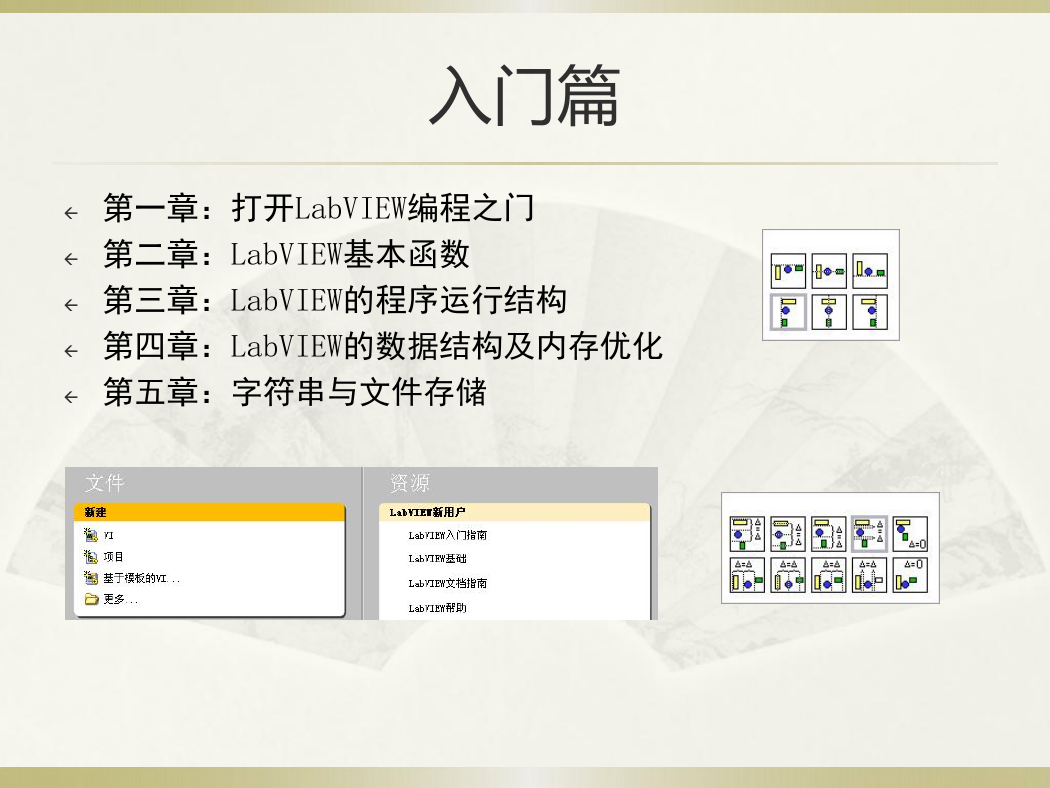Viewport: 1050px width, 788px height.
Task: Click the line 第四章:LabVIEW的数据结构及内存优化
Action: point(383,346)
